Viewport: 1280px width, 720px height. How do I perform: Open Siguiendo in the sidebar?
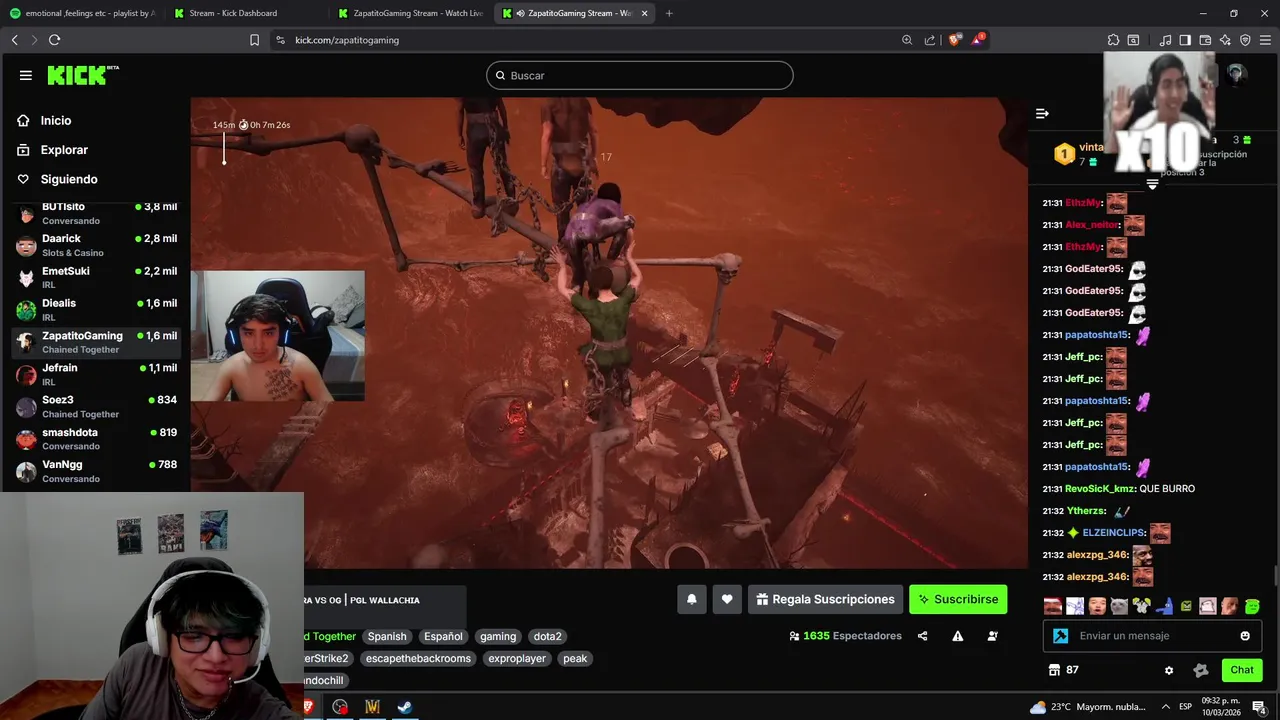(x=69, y=179)
